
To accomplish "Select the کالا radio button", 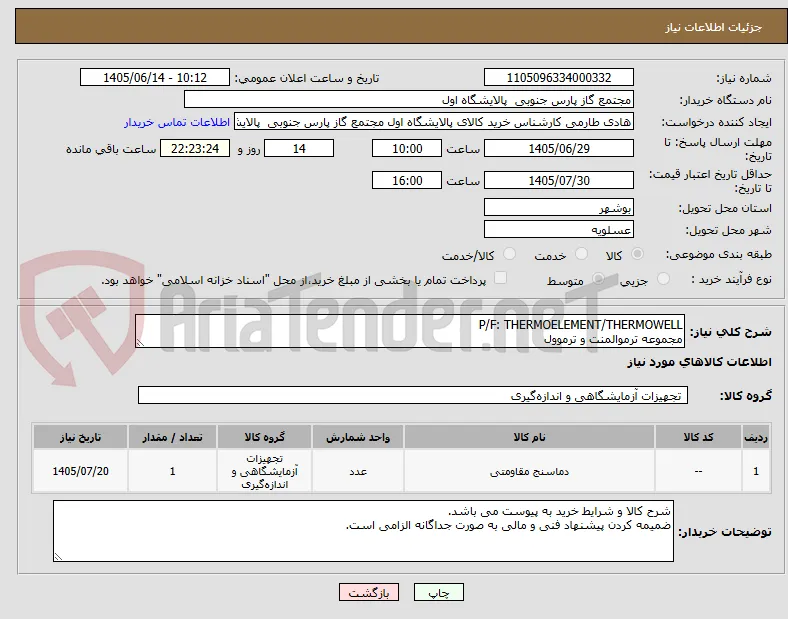I will coord(637,254).
